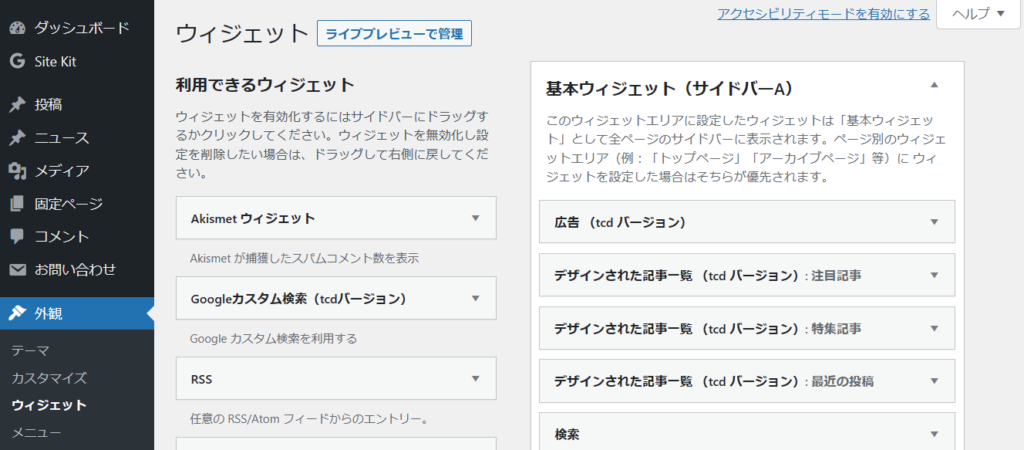Expand the Akismet ウィジェット arrow

pos(475,217)
